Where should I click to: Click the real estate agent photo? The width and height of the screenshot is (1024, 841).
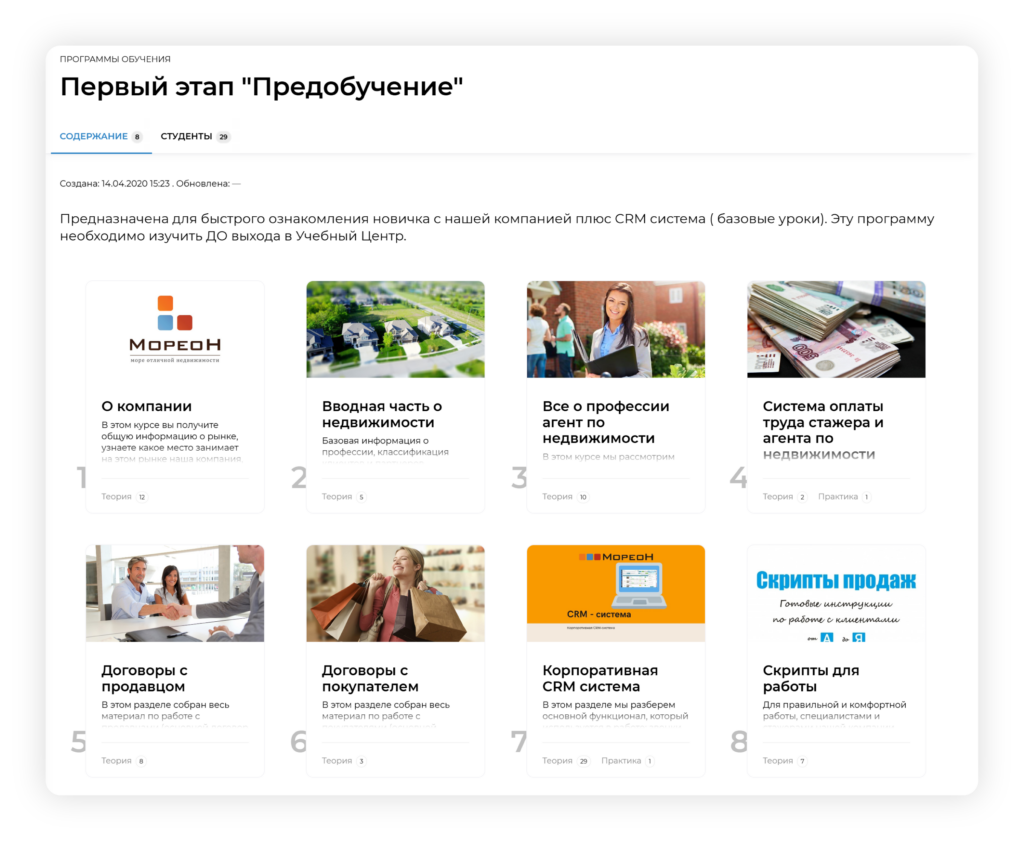tap(616, 329)
